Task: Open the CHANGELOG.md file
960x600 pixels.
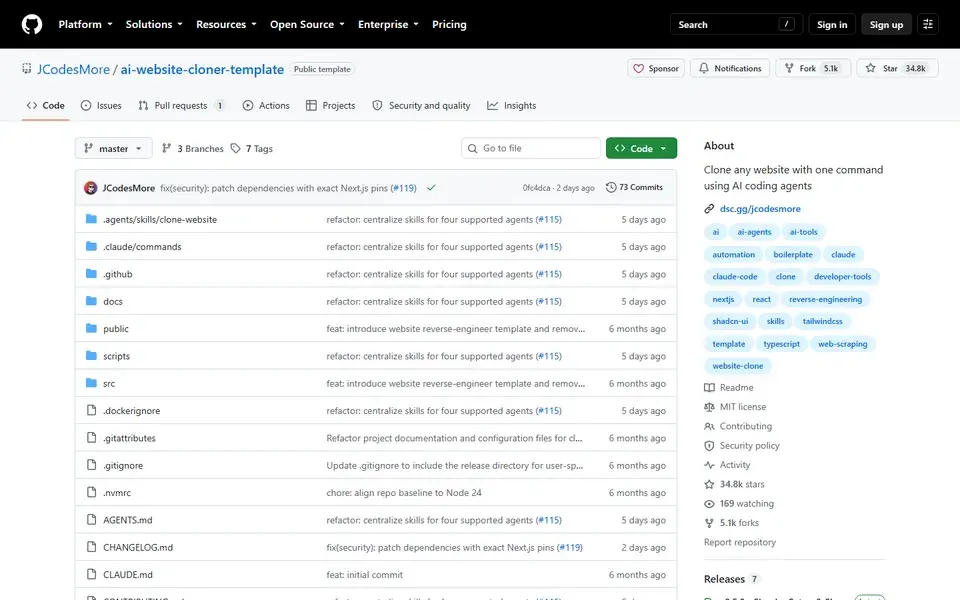Action: [138, 547]
